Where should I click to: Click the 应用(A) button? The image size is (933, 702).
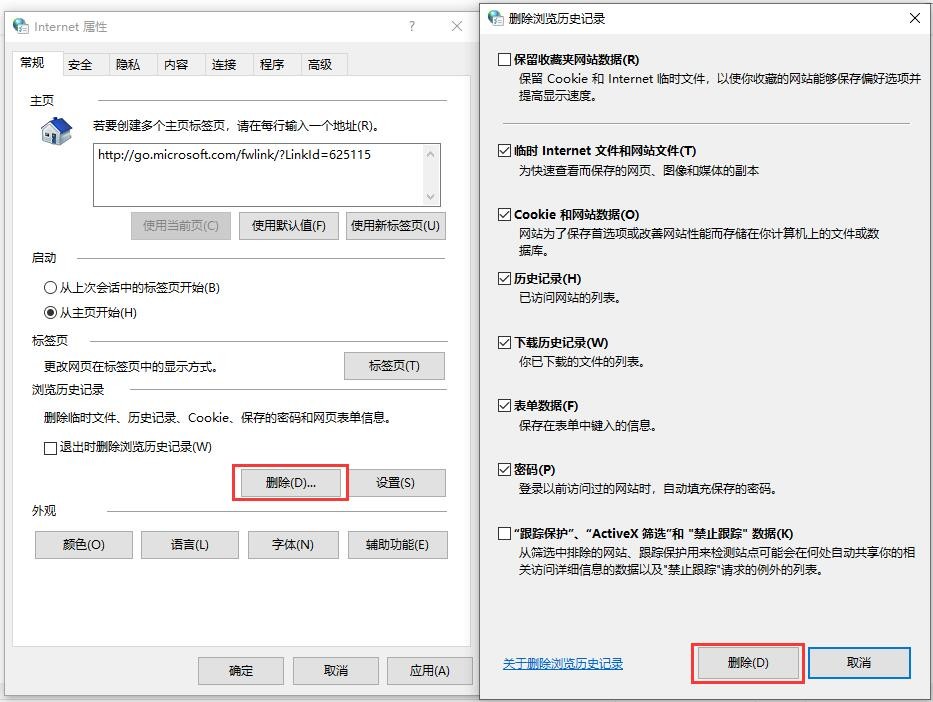pyautogui.click(x=429, y=670)
